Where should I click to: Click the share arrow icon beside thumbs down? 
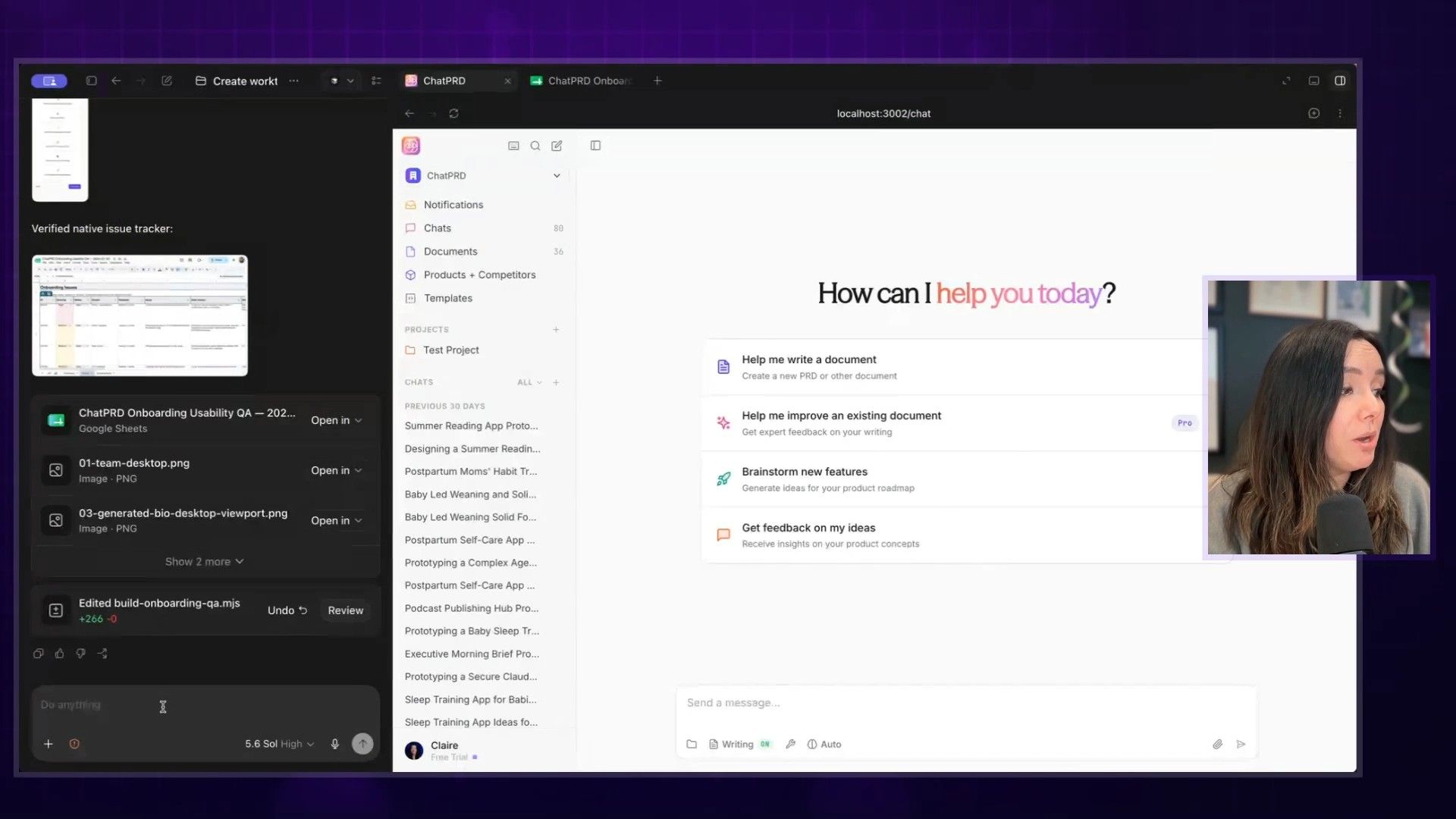[102, 654]
